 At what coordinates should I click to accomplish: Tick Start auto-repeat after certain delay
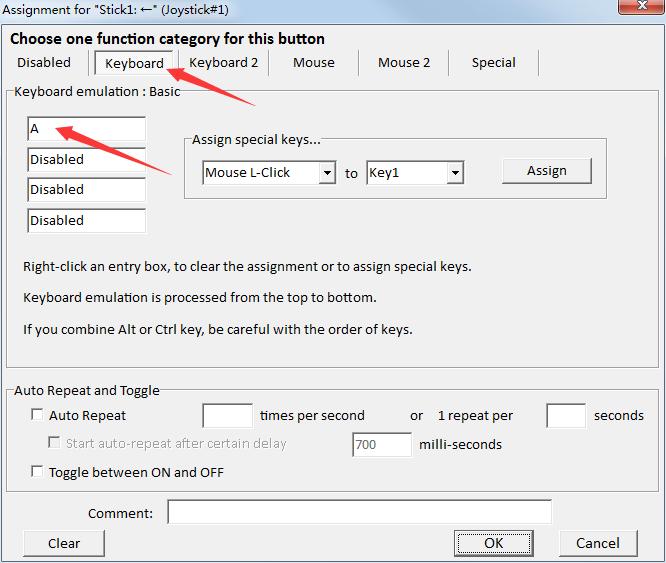(56, 443)
